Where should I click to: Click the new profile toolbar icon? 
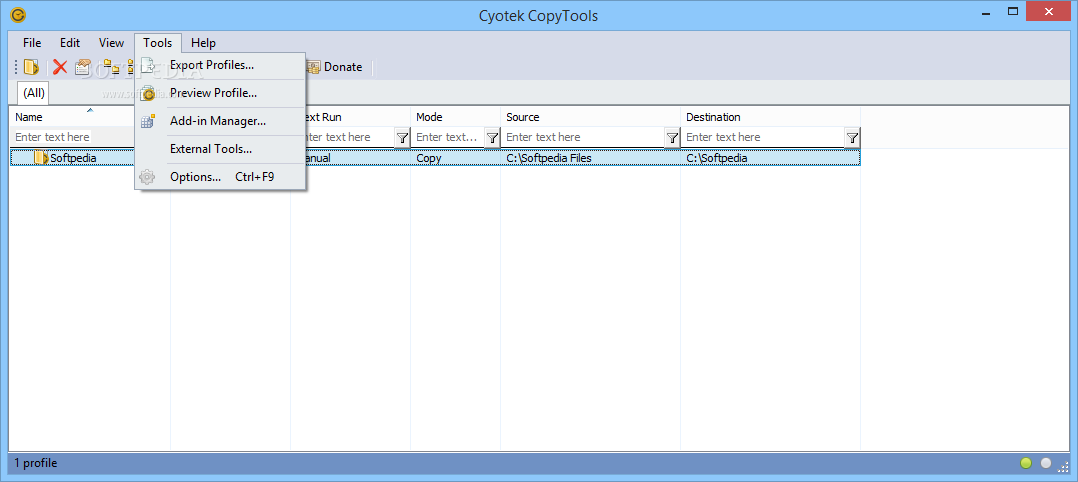coord(31,67)
